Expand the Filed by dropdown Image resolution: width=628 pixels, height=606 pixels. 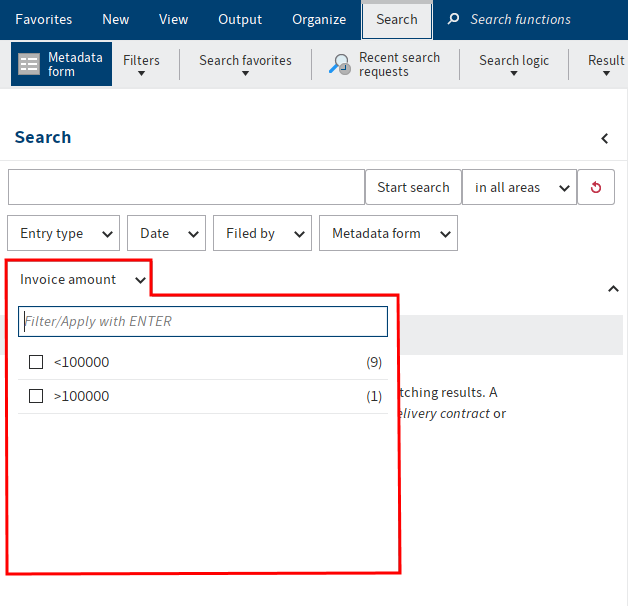pos(262,233)
